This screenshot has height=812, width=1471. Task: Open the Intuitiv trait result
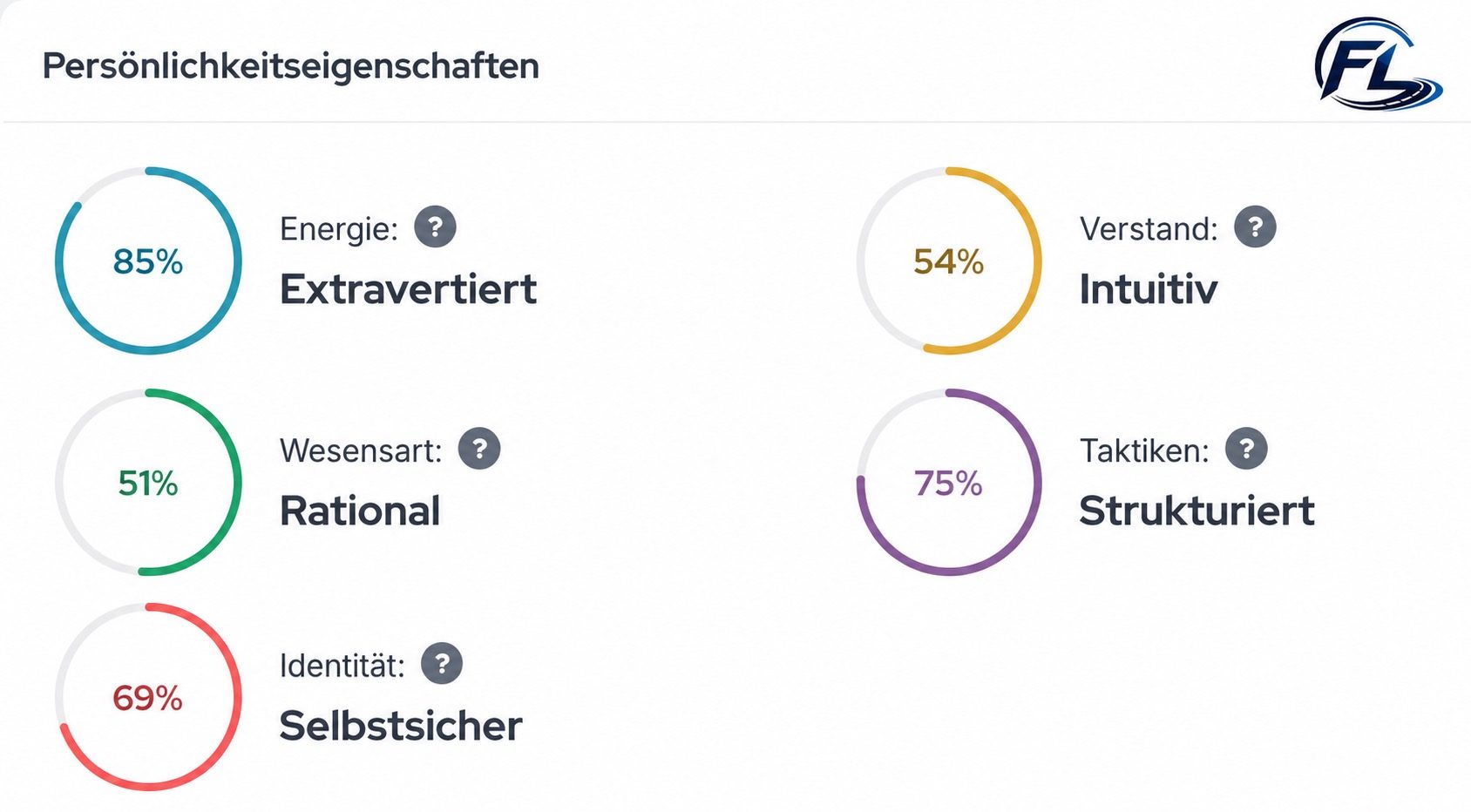[x=1148, y=289]
